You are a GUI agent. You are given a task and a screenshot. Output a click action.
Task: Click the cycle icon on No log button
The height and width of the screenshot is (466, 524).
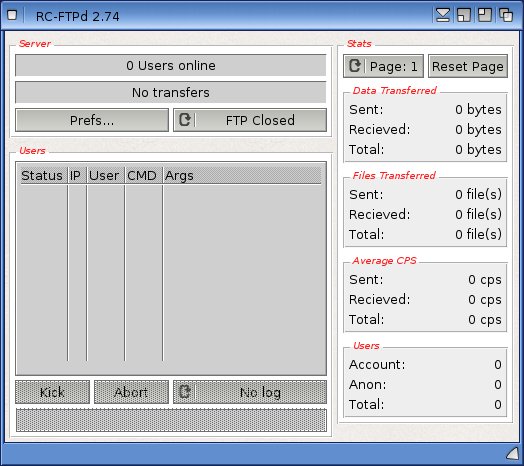(x=185, y=391)
